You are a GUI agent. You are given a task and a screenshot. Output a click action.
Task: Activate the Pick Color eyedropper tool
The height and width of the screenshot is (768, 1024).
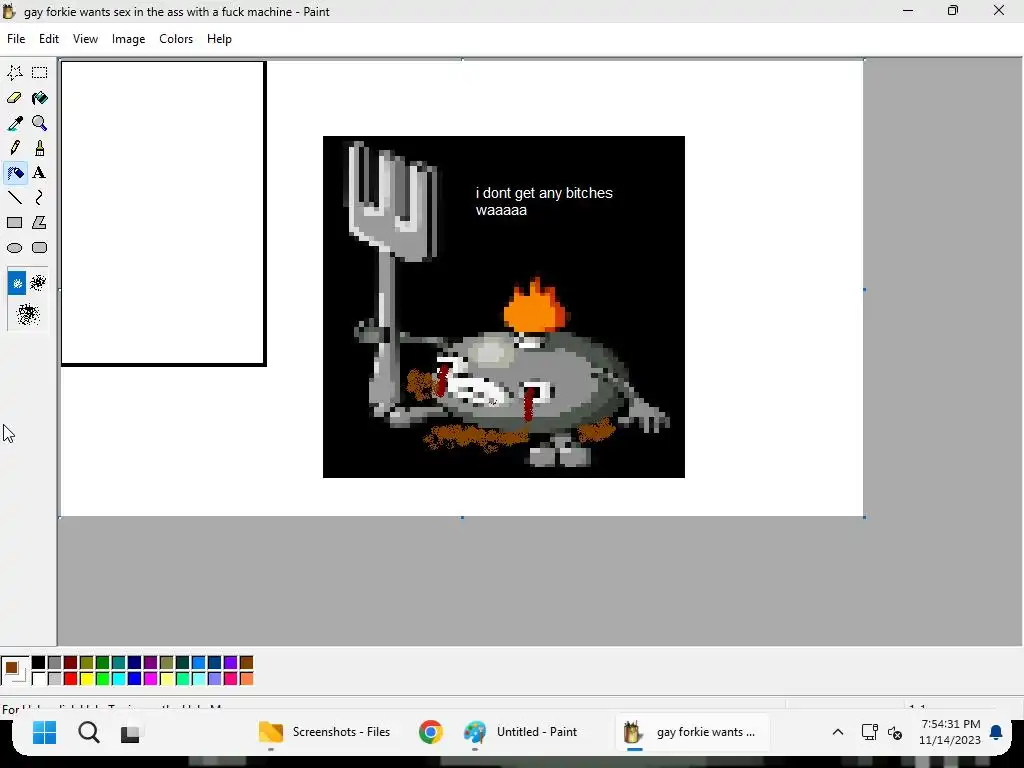[14, 123]
